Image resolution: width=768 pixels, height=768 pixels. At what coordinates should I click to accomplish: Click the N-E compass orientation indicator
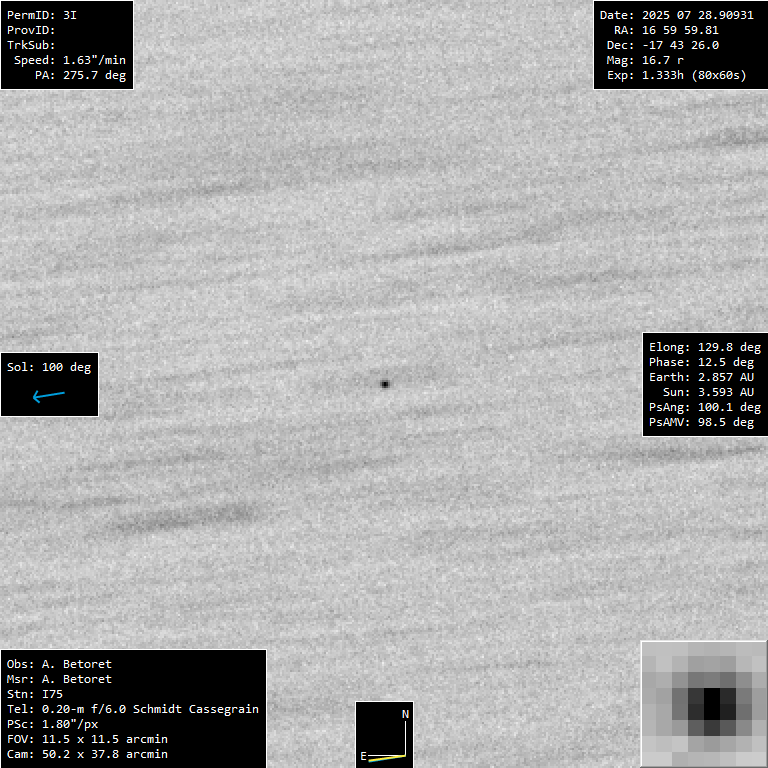[x=384, y=735]
